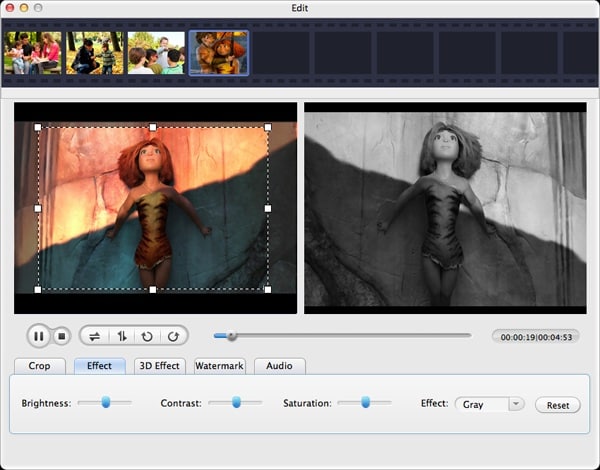The width and height of the screenshot is (600, 470).
Task: Select the Effect tab
Action: [99, 366]
